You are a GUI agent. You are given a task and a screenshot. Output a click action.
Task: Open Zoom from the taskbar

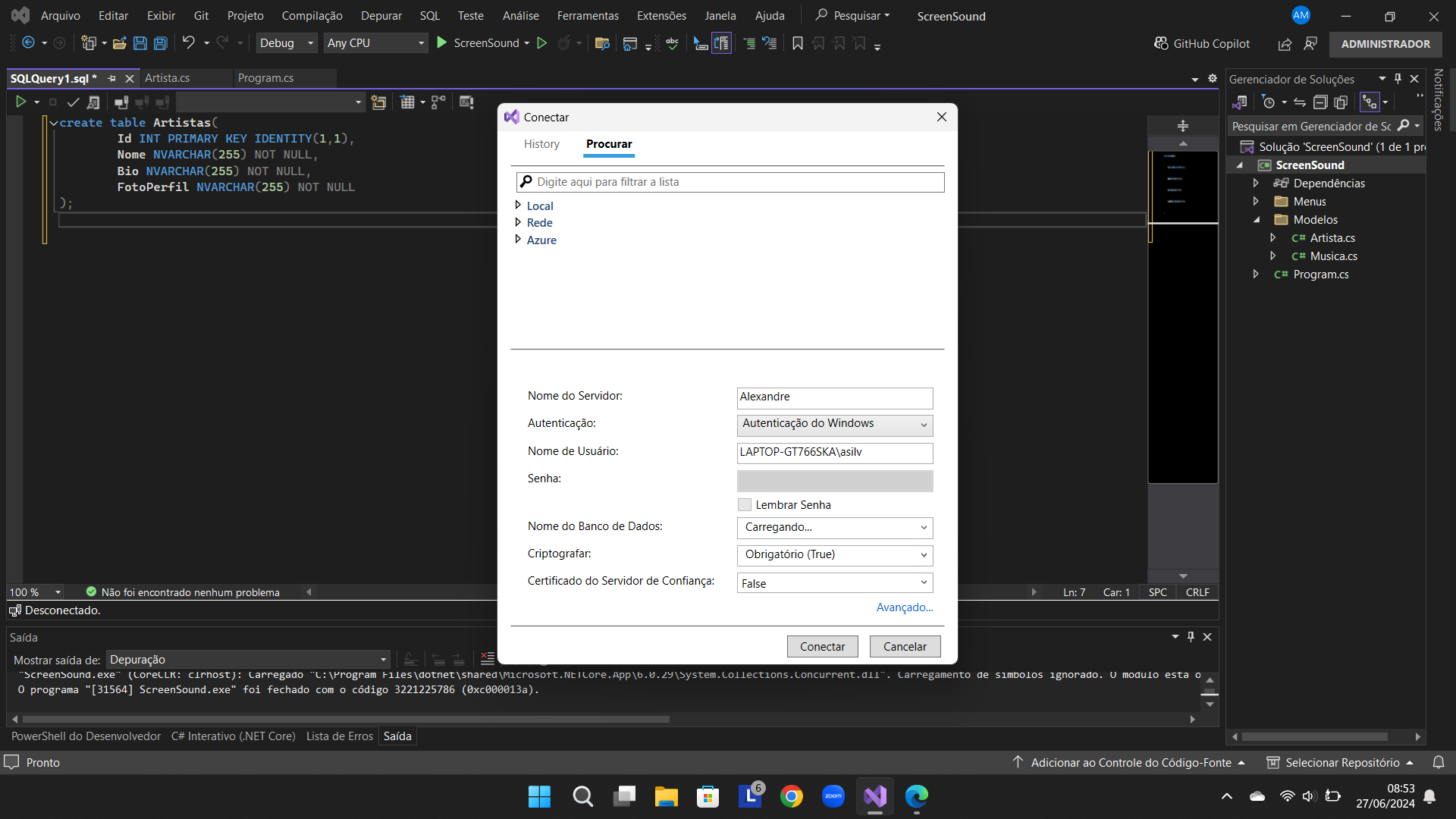point(833,796)
